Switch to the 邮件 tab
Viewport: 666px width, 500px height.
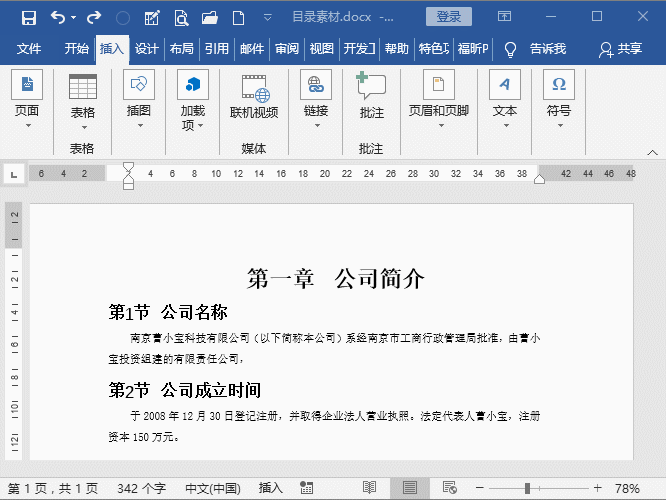click(x=251, y=48)
